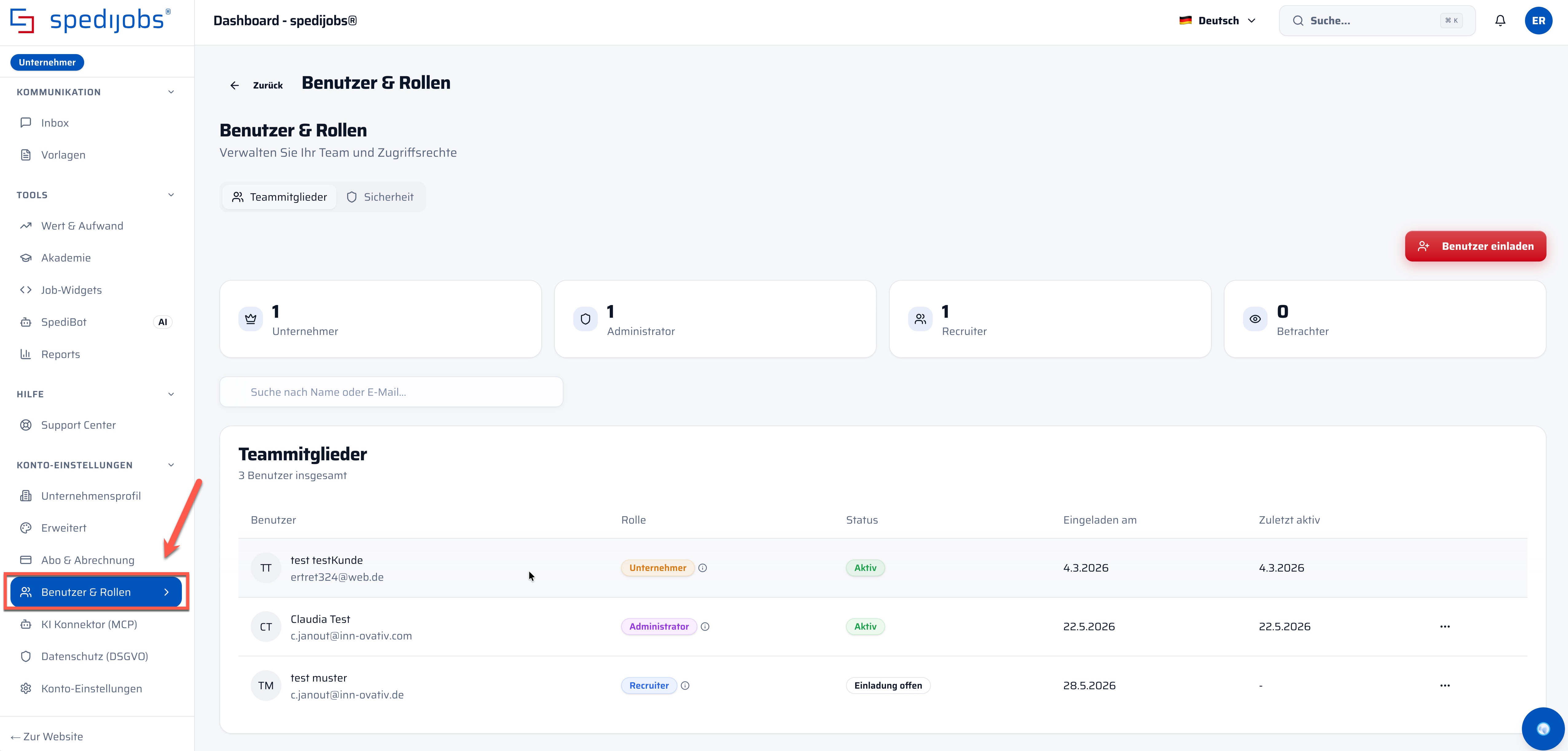1568x751 pixels.
Task: Follow the Zur Website link
Action: click(x=47, y=736)
